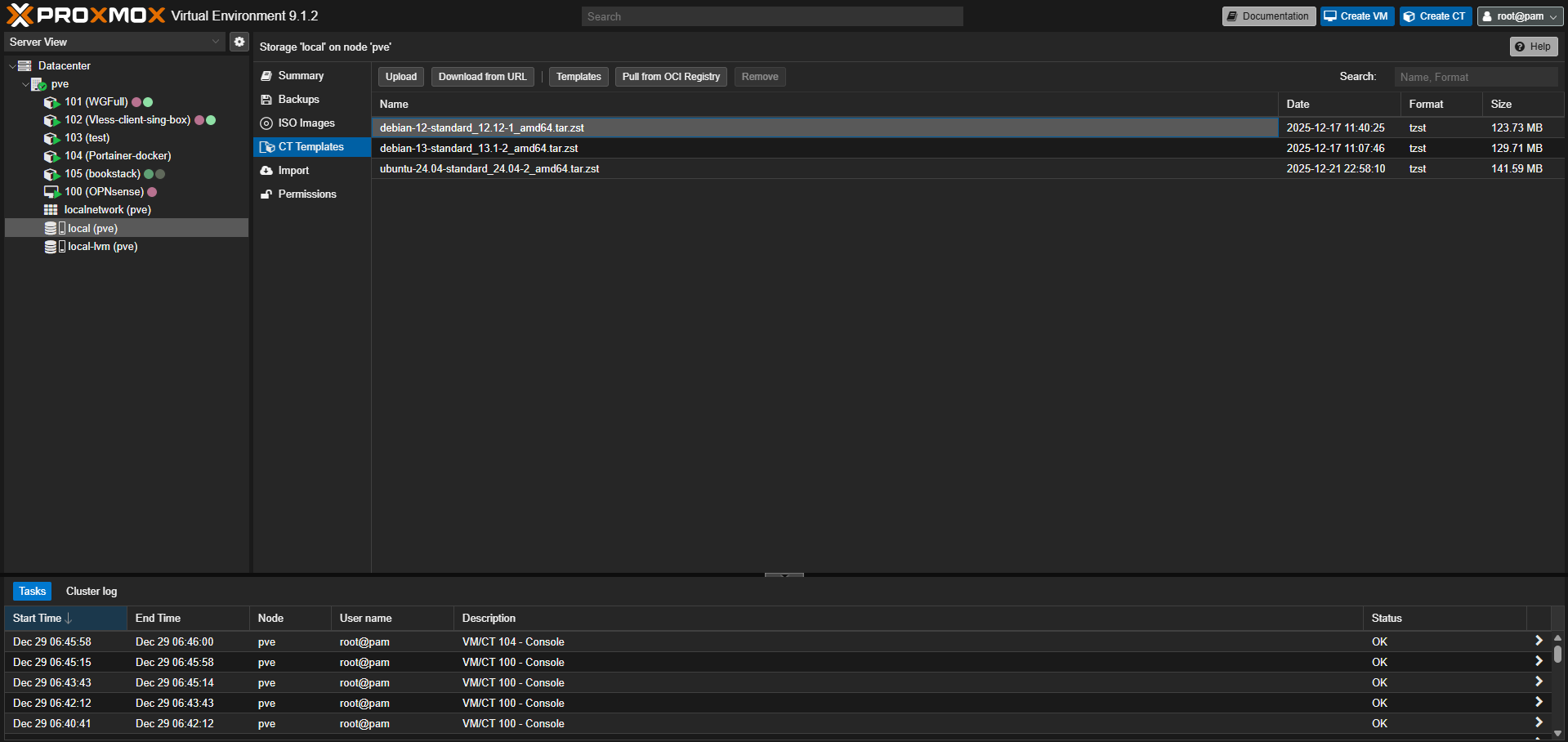This screenshot has height=742, width=1568.
Task: Click Download from URL button
Action: point(483,77)
